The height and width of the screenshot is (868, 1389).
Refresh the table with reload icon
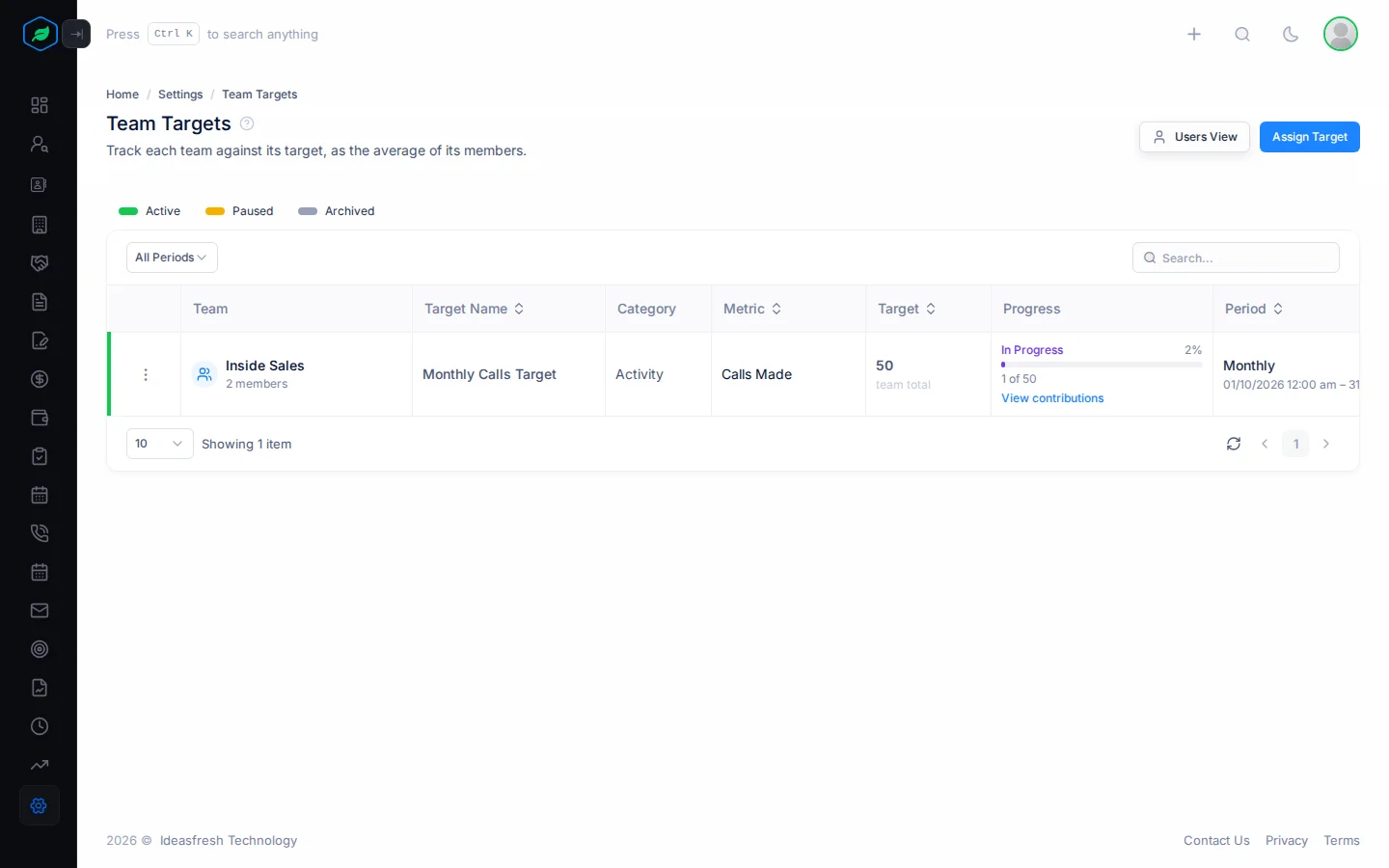1234,444
